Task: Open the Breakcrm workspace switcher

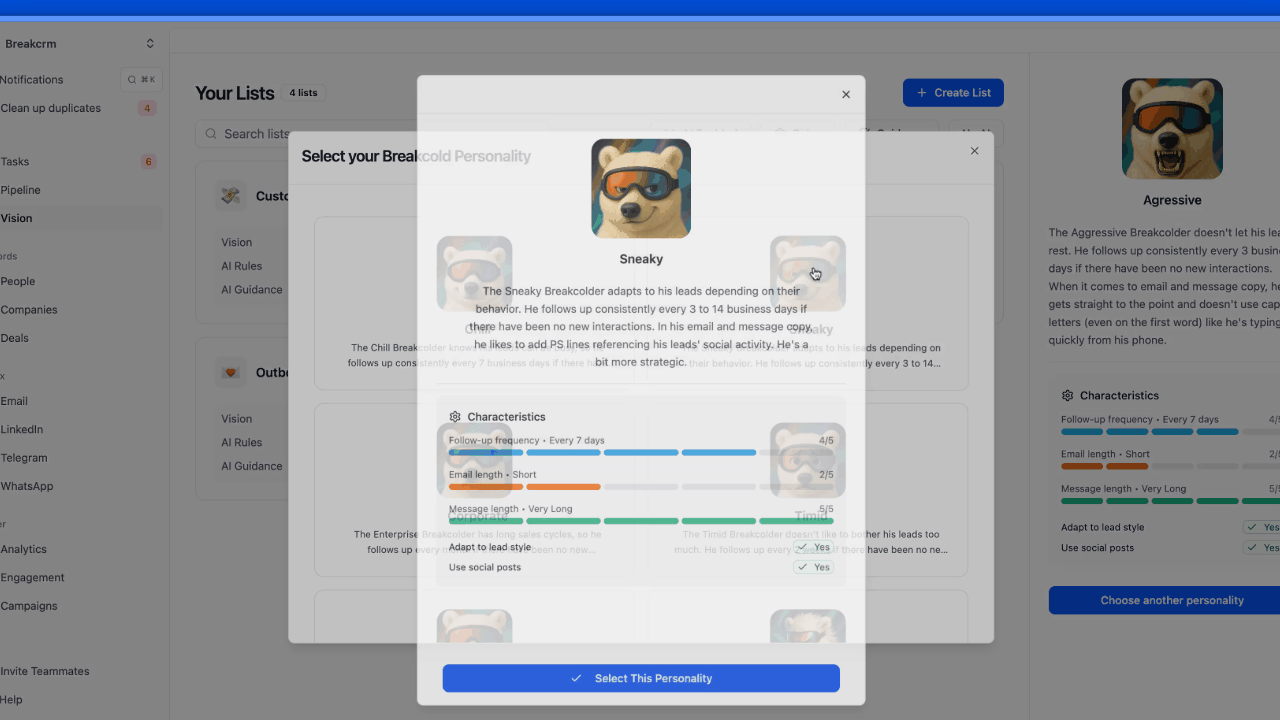Action: coord(80,44)
